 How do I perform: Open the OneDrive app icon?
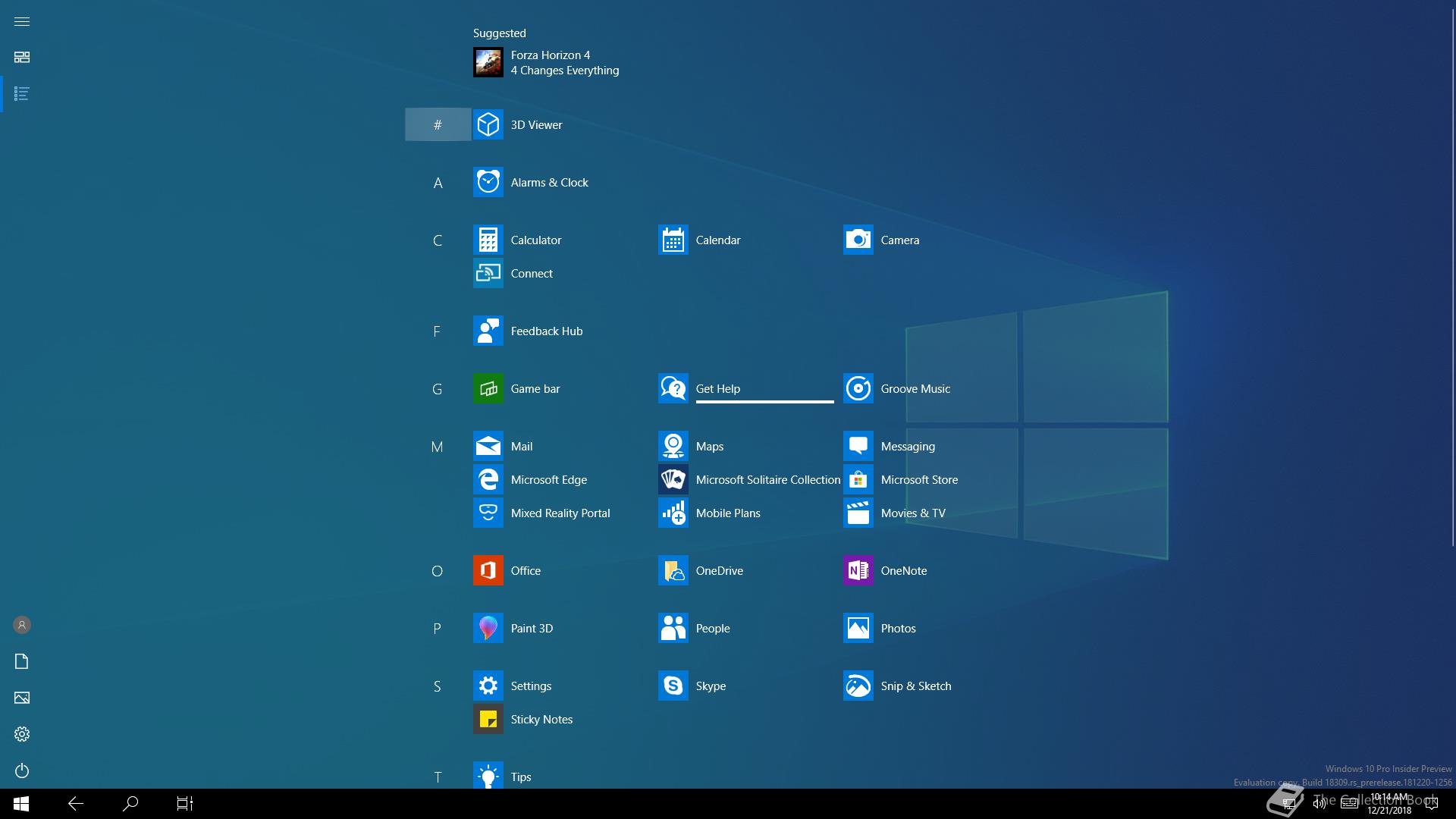point(673,570)
